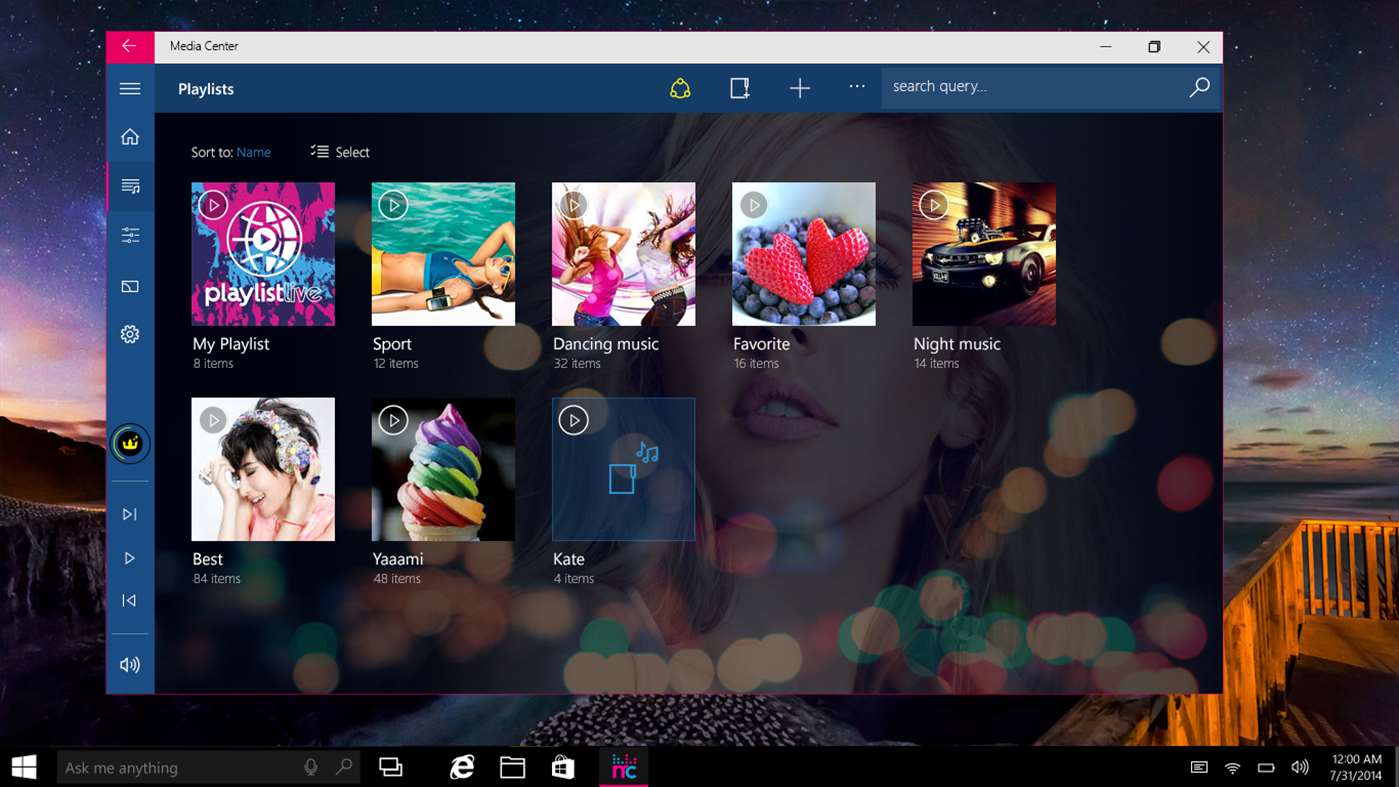Click the new playlist note icon

coord(739,89)
